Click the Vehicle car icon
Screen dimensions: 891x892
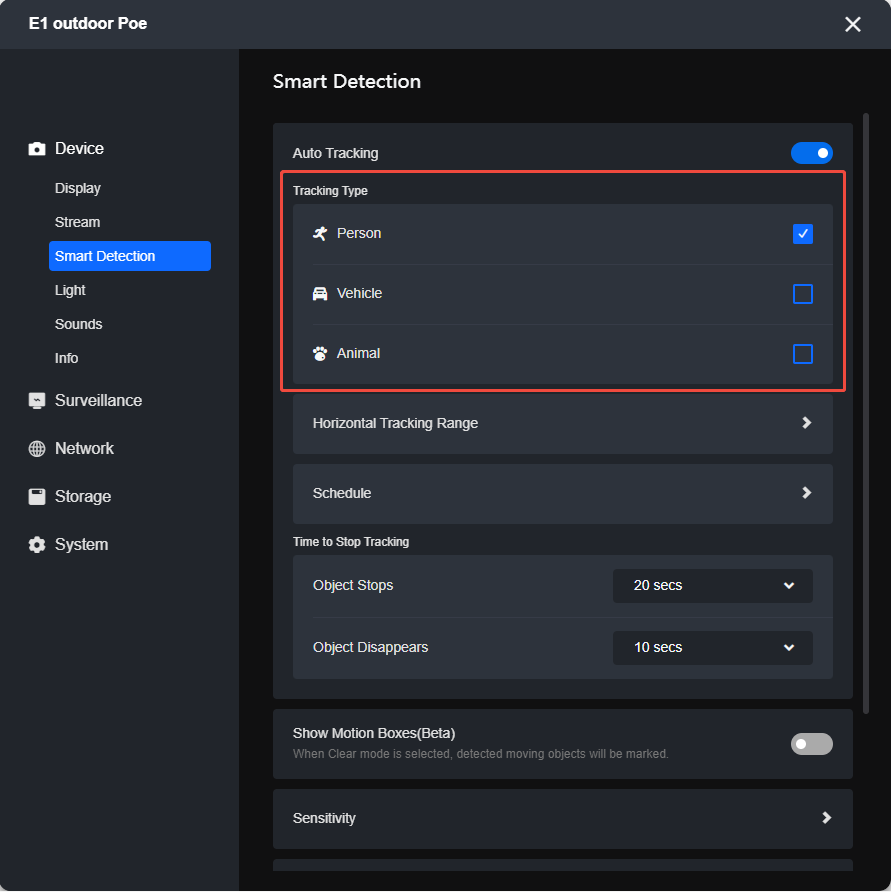(x=320, y=294)
